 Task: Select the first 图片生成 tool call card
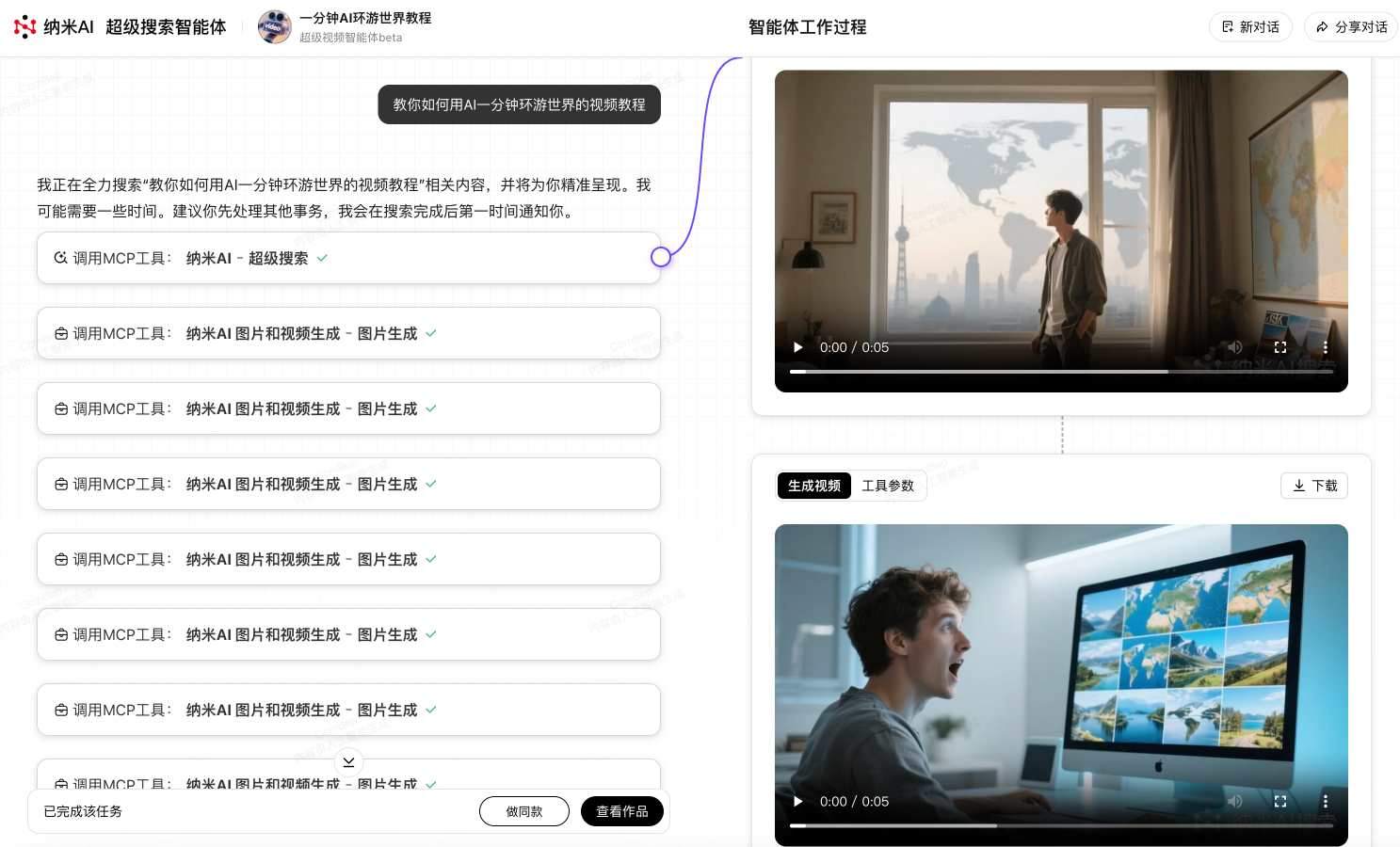pos(349,333)
